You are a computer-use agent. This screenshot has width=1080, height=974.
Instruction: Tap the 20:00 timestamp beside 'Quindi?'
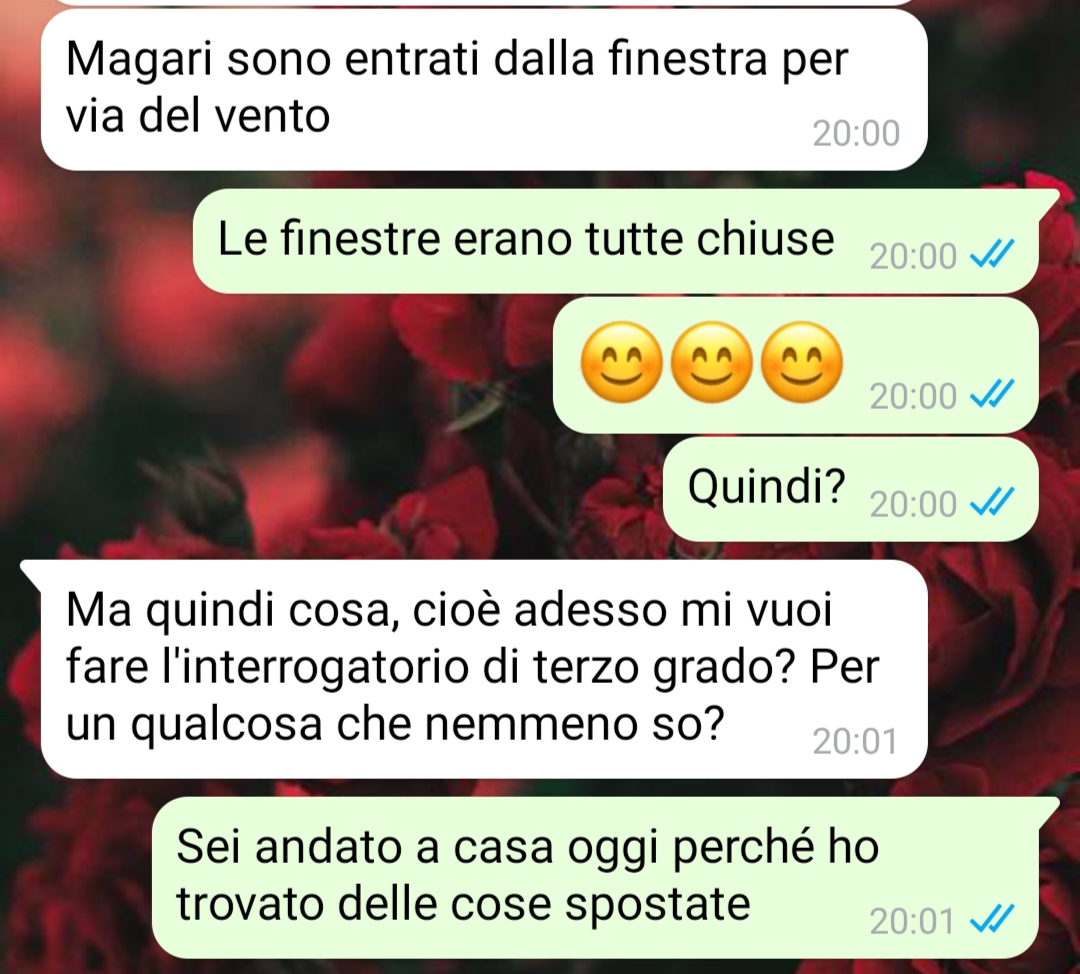point(913,504)
